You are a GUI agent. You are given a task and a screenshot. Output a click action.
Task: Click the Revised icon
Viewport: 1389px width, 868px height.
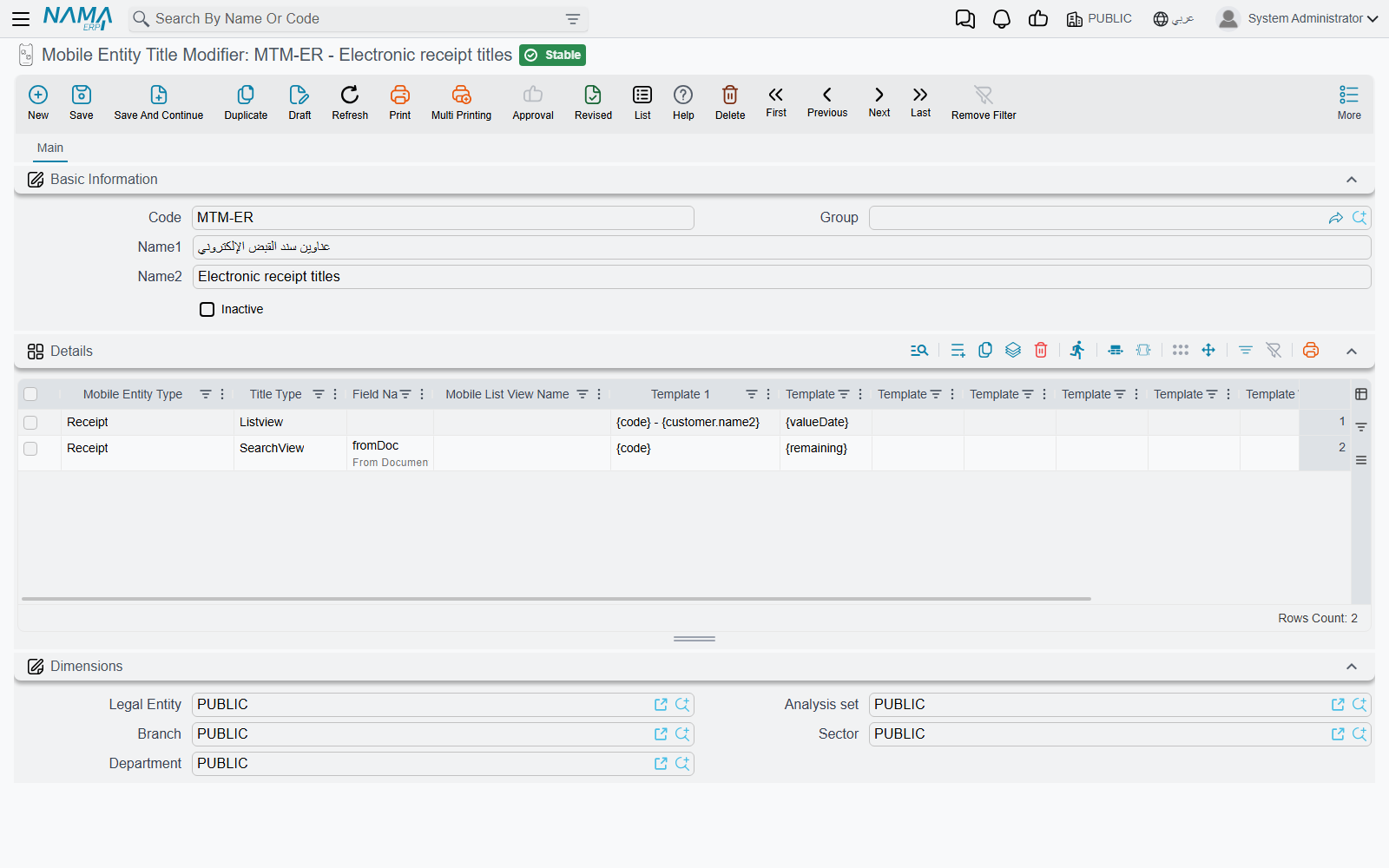[593, 95]
